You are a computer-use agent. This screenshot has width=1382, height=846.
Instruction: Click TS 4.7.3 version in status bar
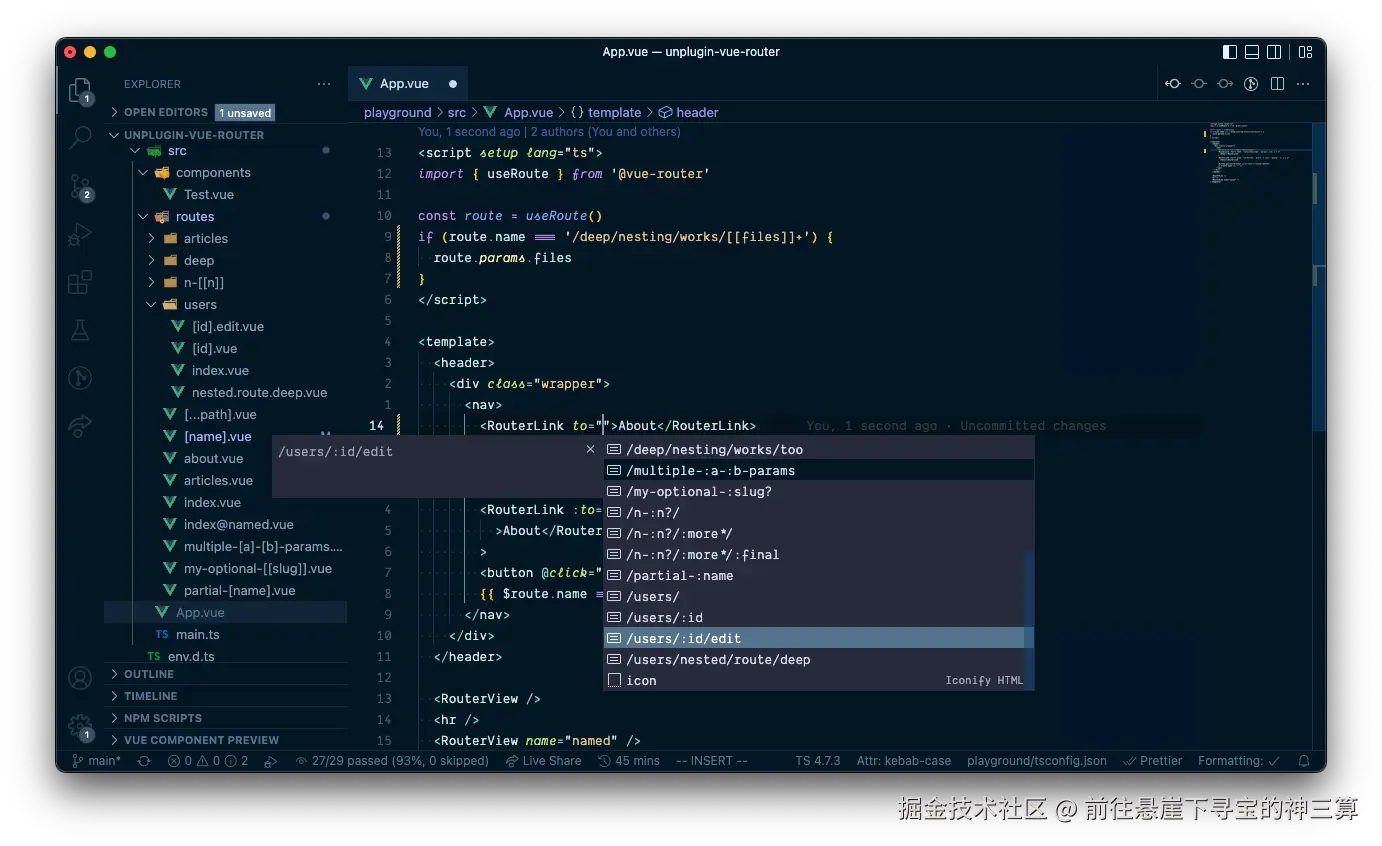click(x=818, y=761)
